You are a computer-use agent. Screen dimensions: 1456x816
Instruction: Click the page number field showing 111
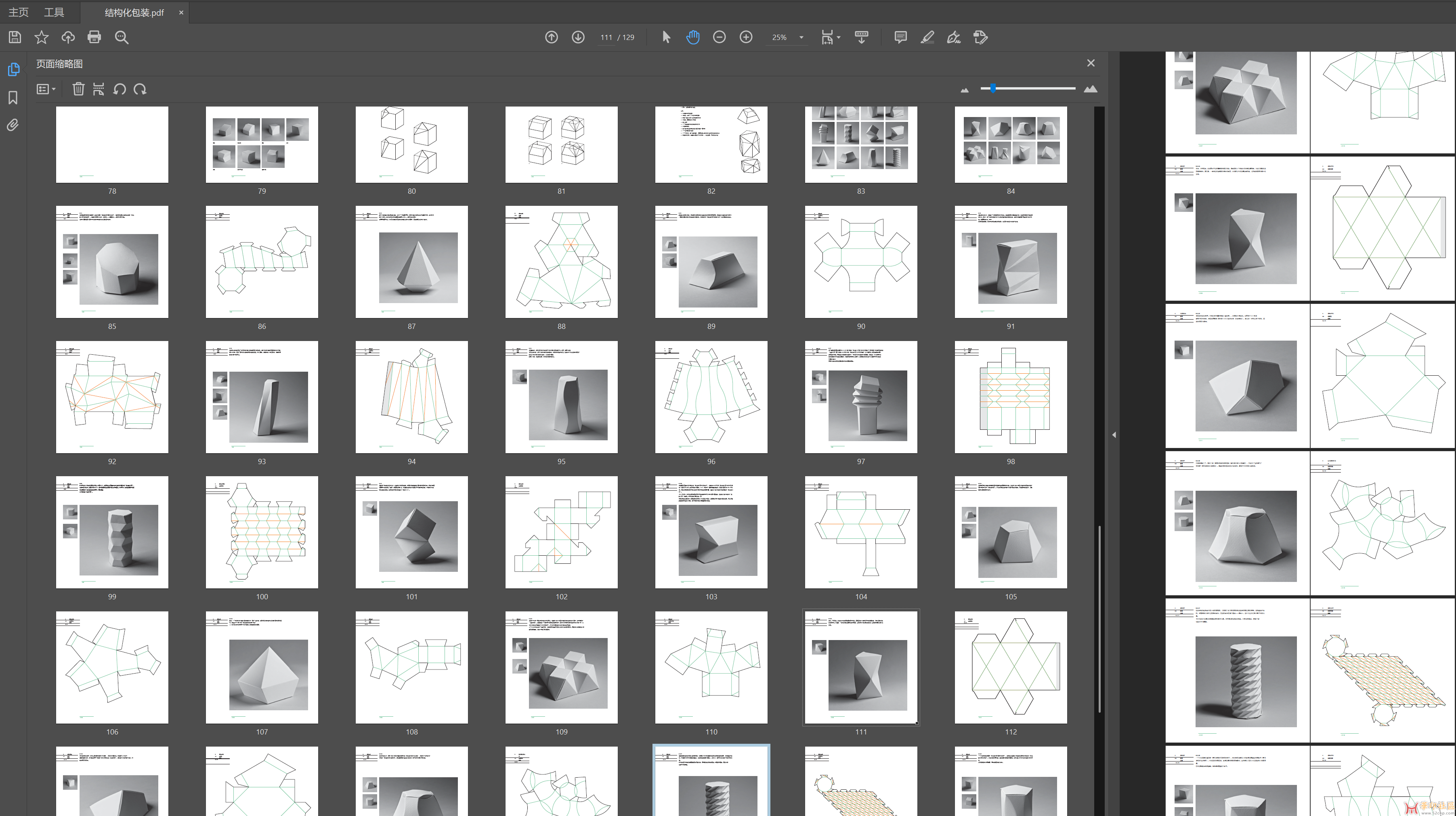(606, 37)
